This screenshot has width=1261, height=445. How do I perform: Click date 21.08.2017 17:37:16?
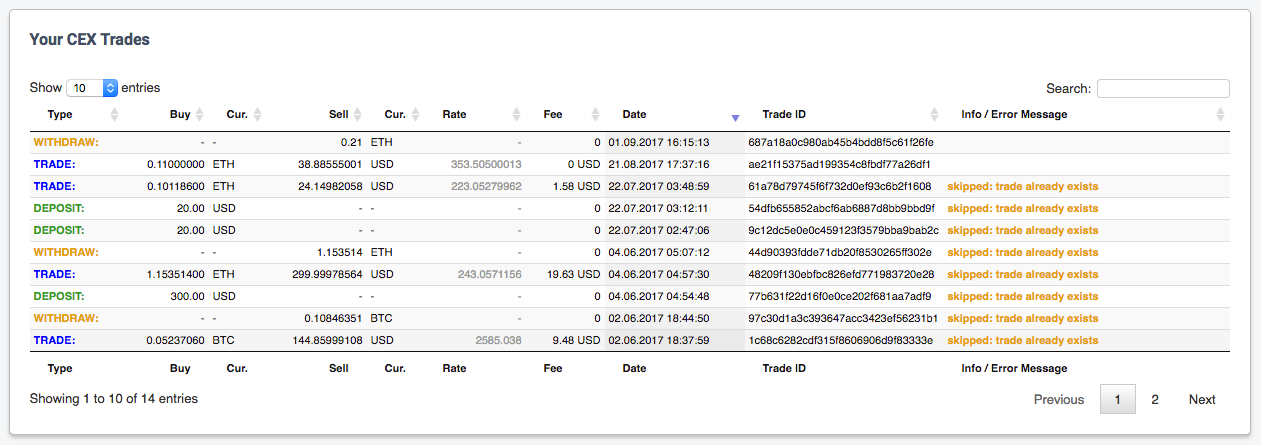point(658,164)
